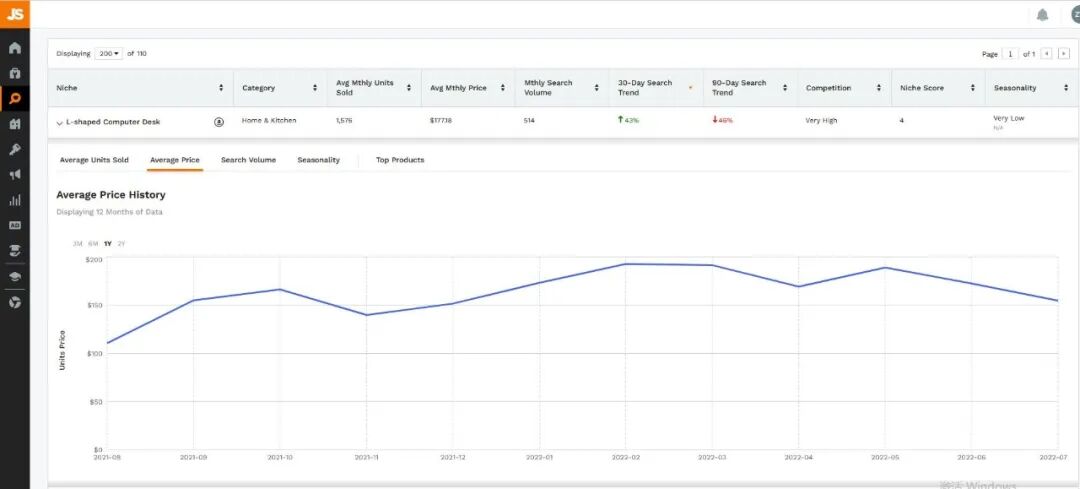1080x489 pixels.
Task: Set chart range to 2Y
Action: (x=121, y=244)
